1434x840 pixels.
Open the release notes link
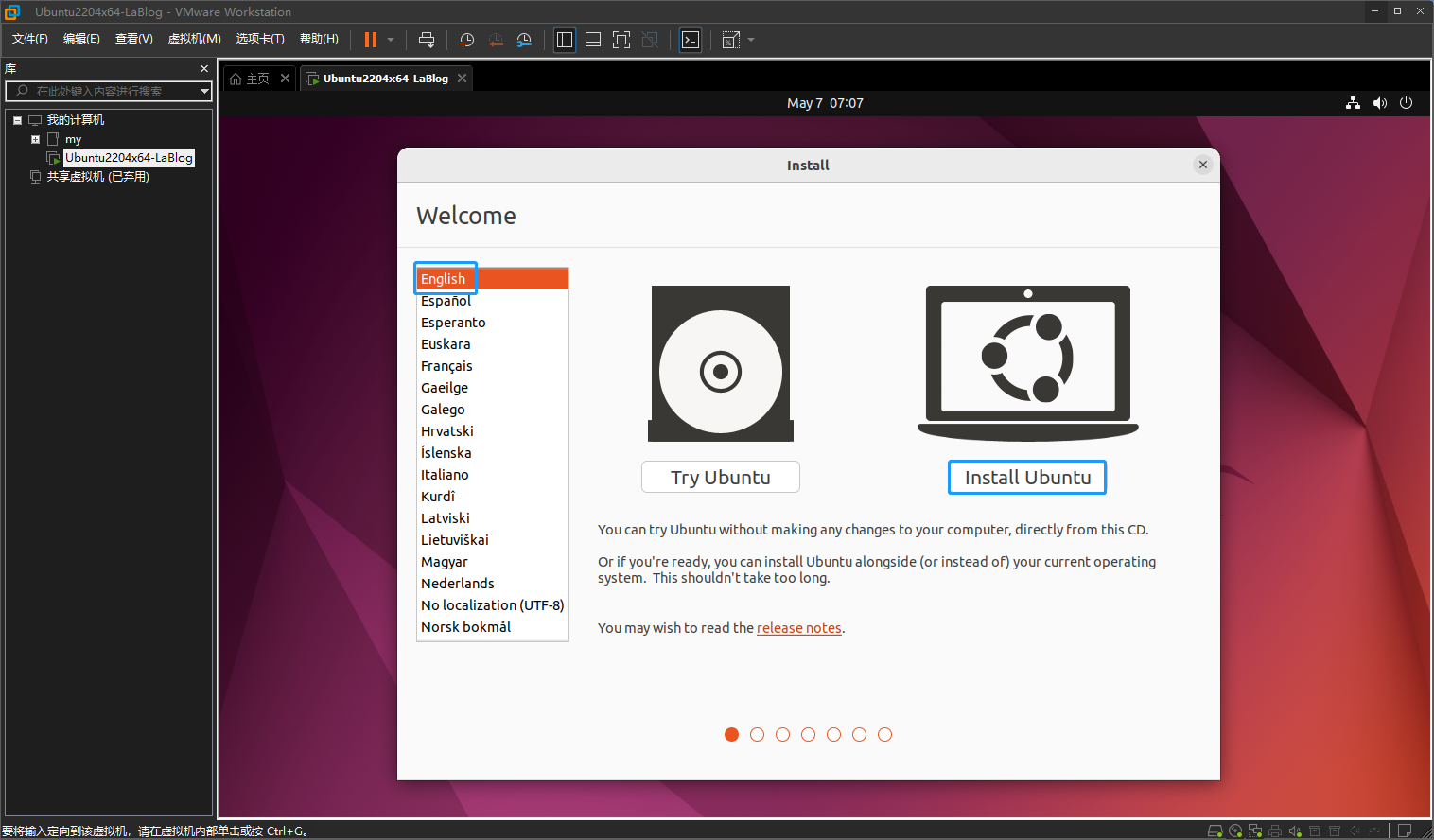pyautogui.click(x=799, y=628)
